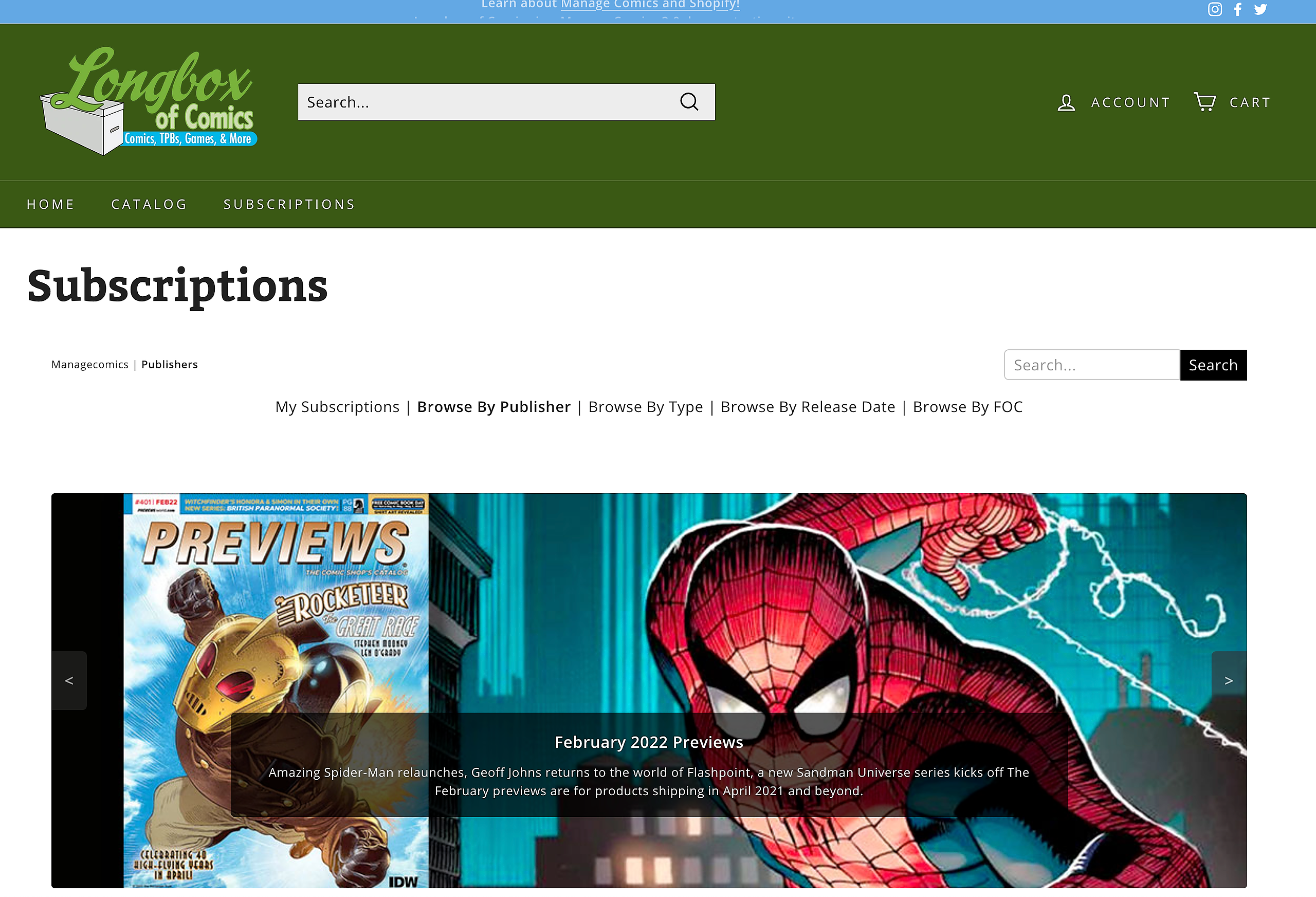
Task: Click the February 2022 Previews heading
Action: [x=649, y=742]
